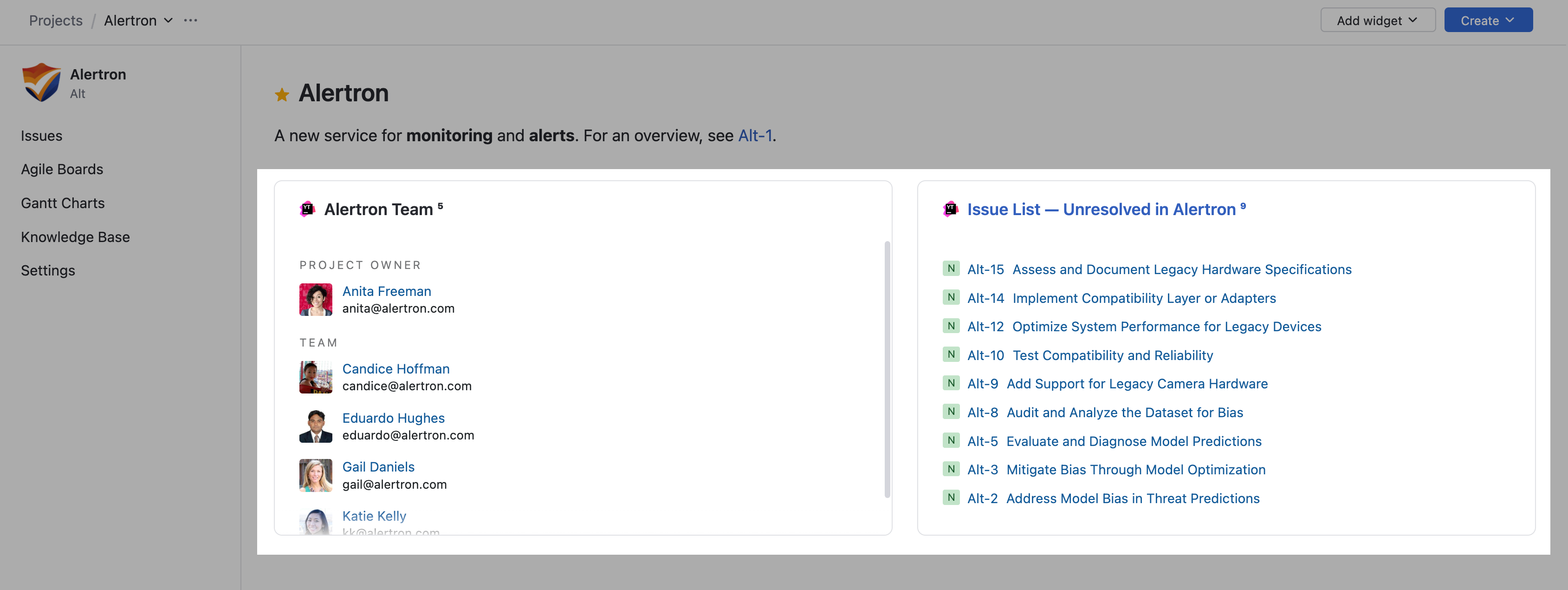The width and height of the screenshot is (1568, 590).
Task: Open issue Add Support for Legacy Camera Hardware
Action: pos(1136,383)
